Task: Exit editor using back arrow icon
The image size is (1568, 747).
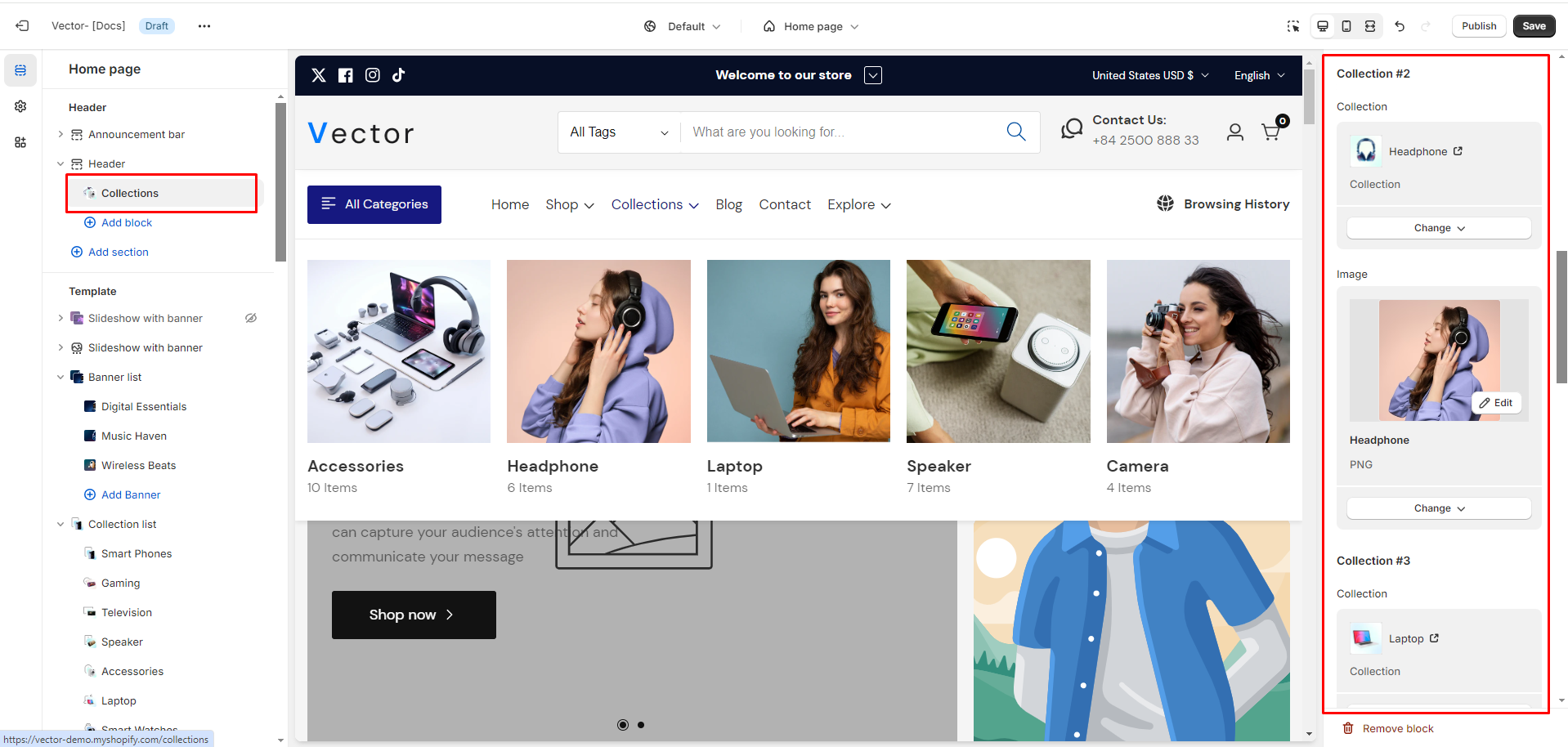Action: tap(22, 26)
